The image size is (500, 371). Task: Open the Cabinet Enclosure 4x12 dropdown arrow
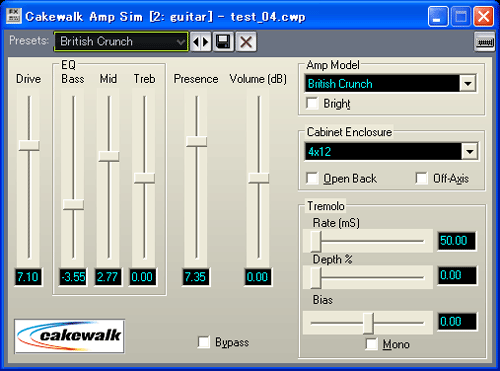470,152
